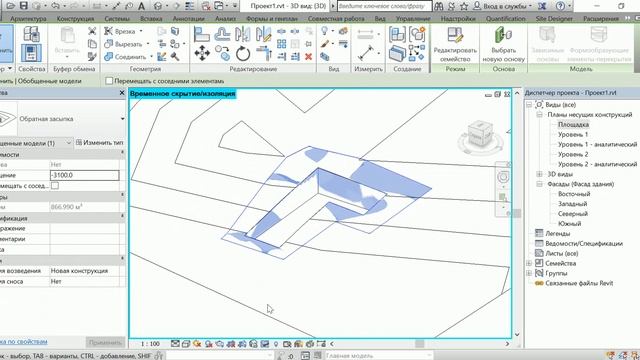This screenshot has height=360, width=640.
Task: Open the navigation wheel in the view
Action: point(503,177)
